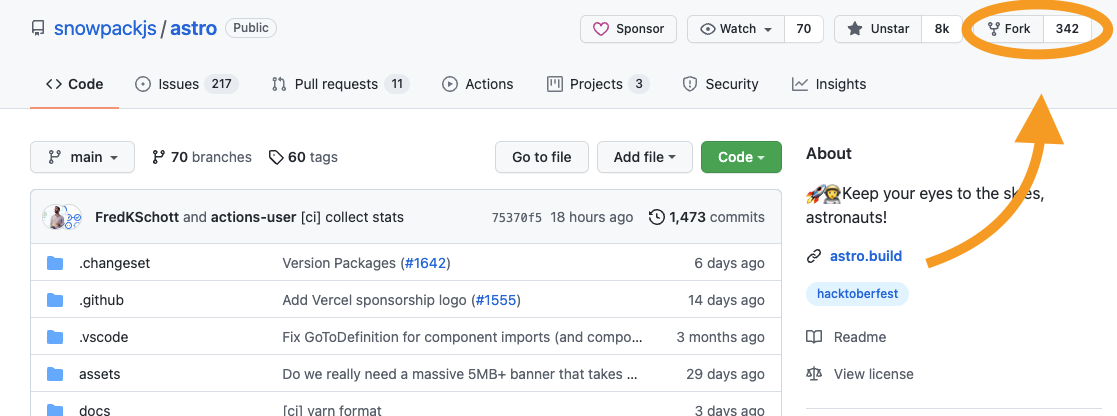Image resolution: width=1117 pixels, height=416 pixels.
Task: Open commit hash 75370f5
Action: click(x=517, y=217)
